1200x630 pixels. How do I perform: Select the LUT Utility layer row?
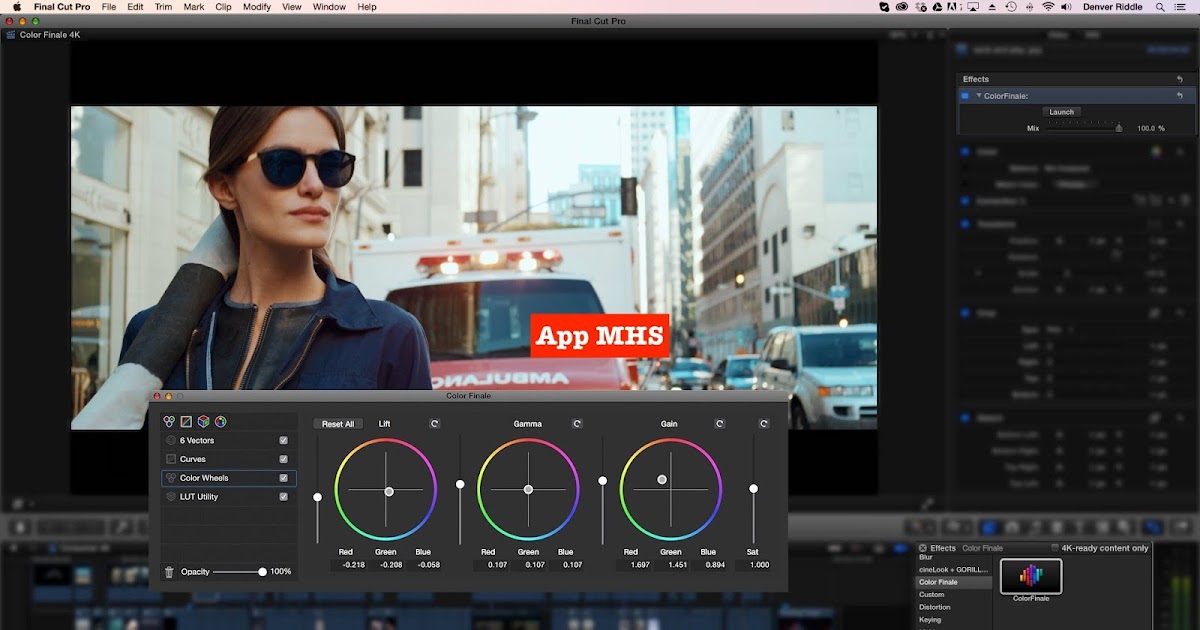click(229, 496)
